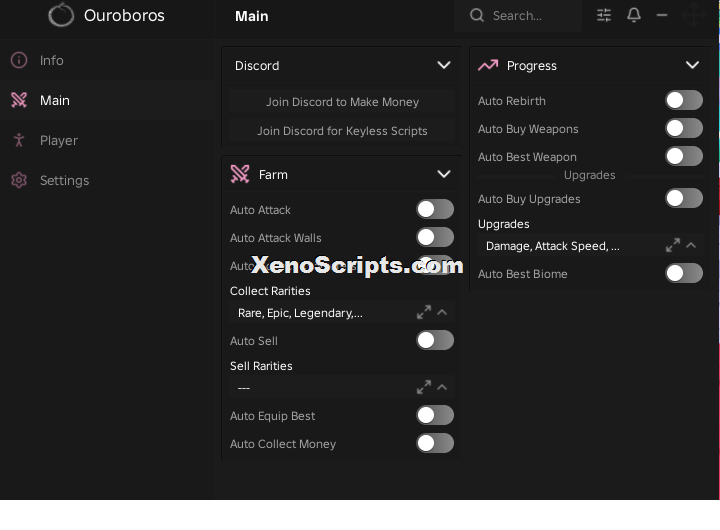
Task: Open the Settings tab
Action: [107, 180]
